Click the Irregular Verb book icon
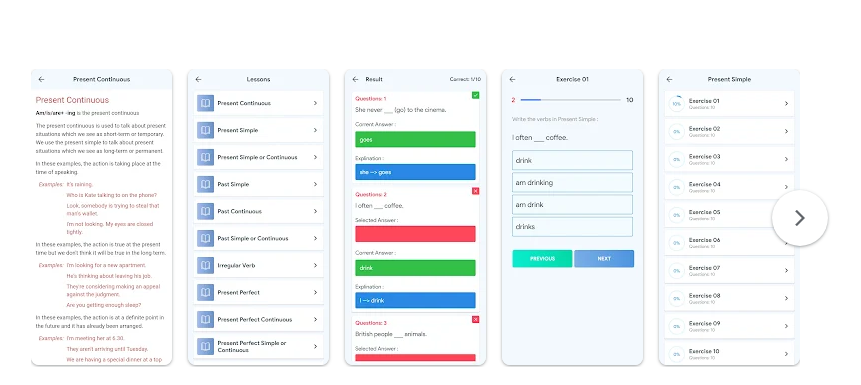Screen dimensions: 861x385 [x=205, y=265]
